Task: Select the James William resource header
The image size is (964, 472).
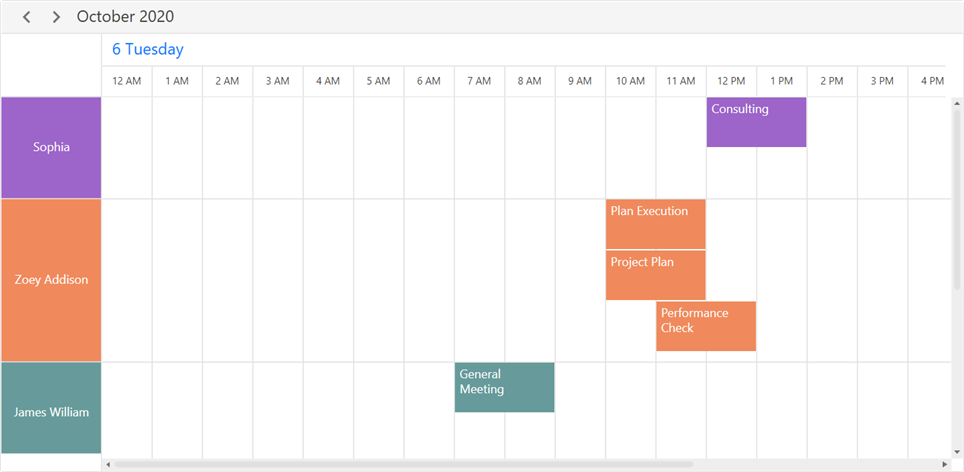Action: (x=51, y=412)
